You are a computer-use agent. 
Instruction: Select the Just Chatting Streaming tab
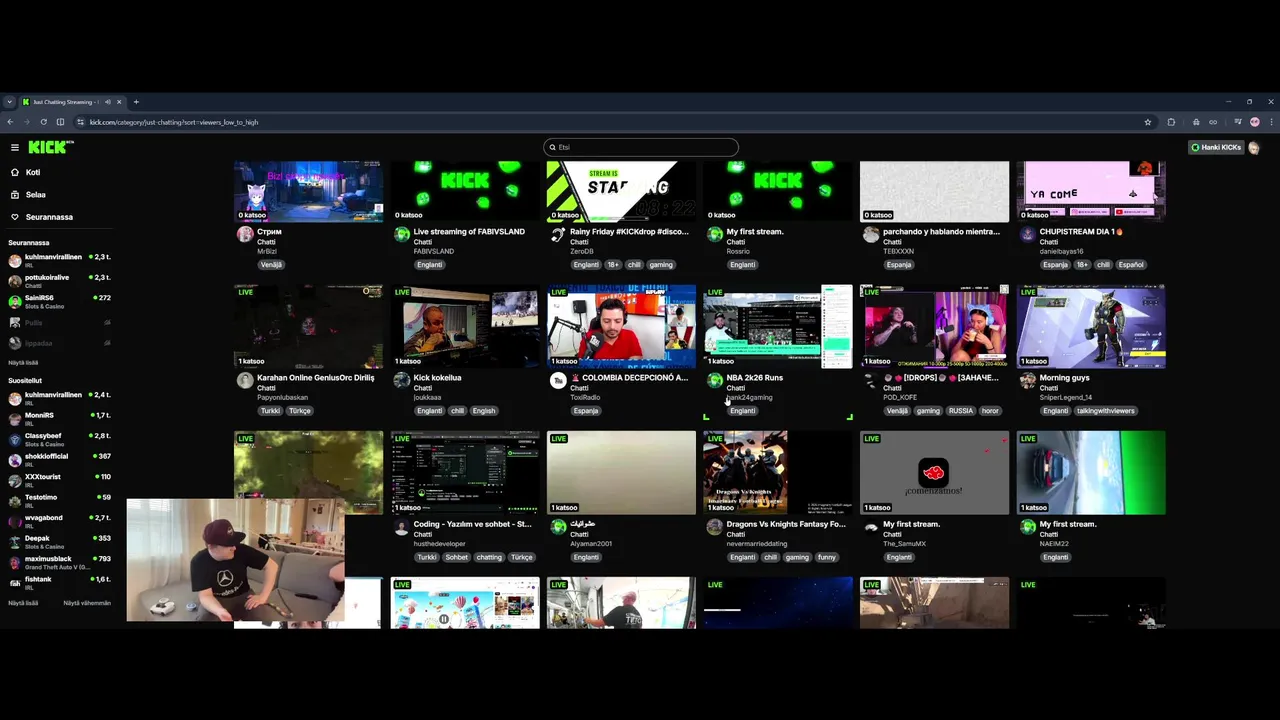click(64, 102)
